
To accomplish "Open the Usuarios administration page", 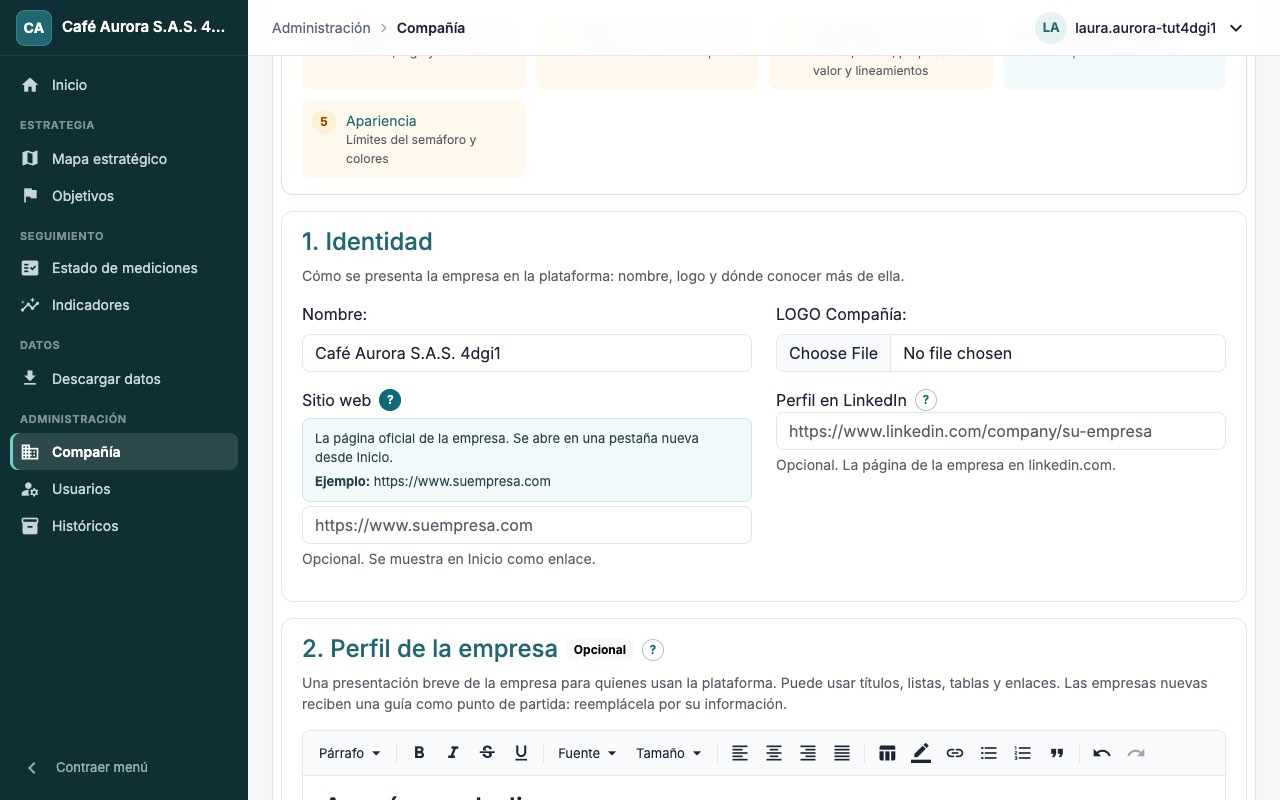I will point(124,489).
